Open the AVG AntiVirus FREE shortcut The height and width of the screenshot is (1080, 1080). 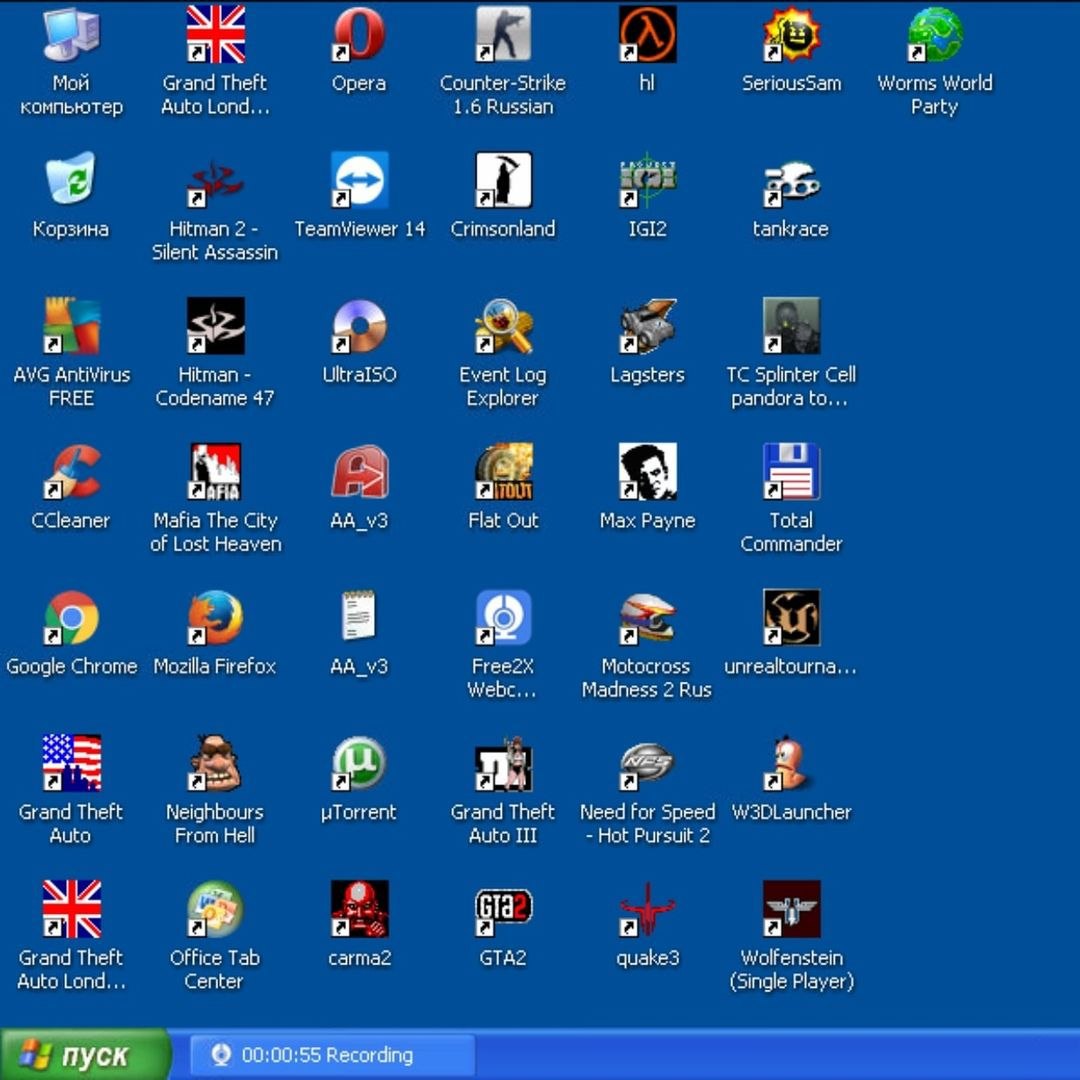[x=71, y=326]
